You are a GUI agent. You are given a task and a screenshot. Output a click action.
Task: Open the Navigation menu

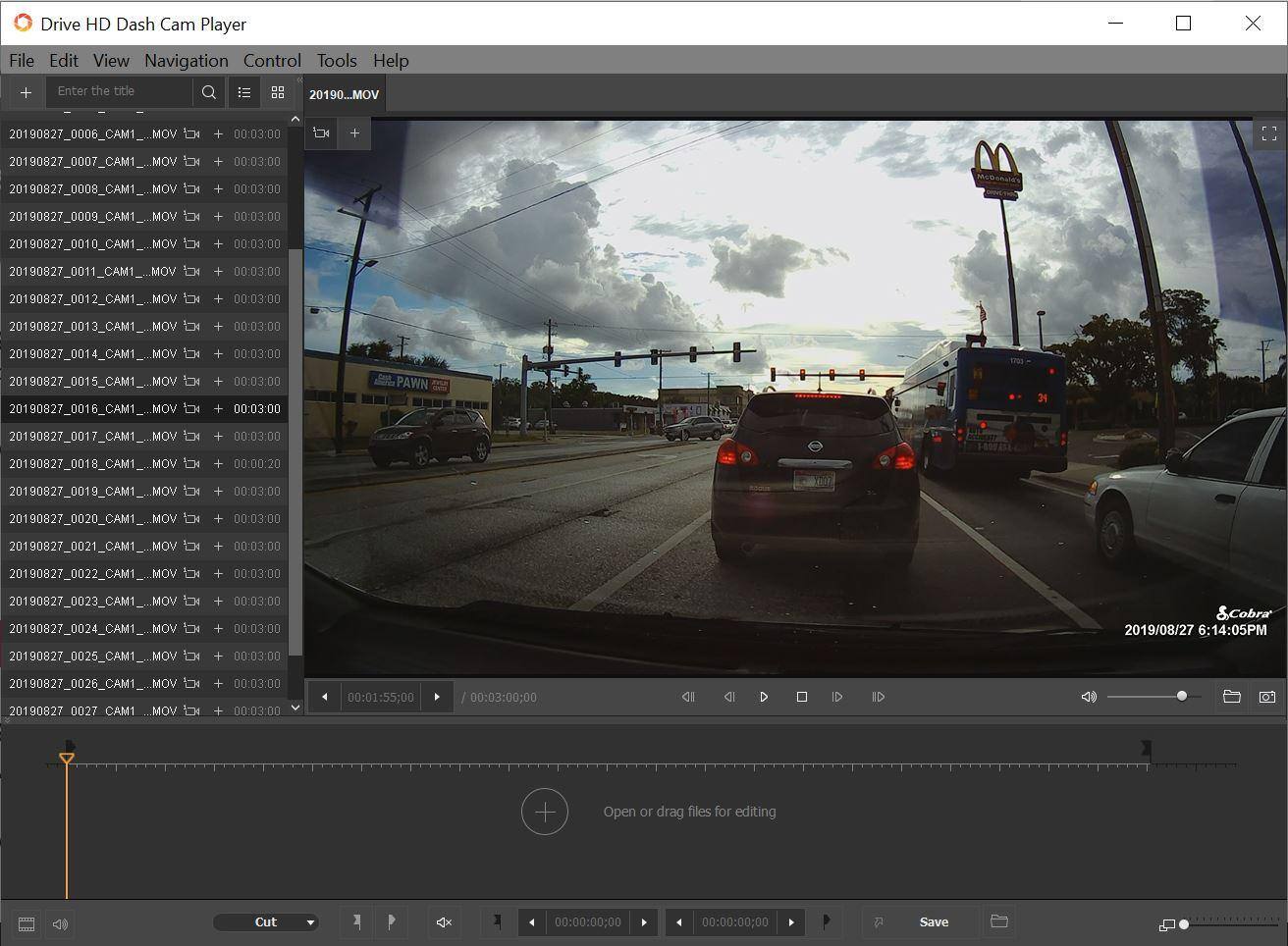click(186, 61)
